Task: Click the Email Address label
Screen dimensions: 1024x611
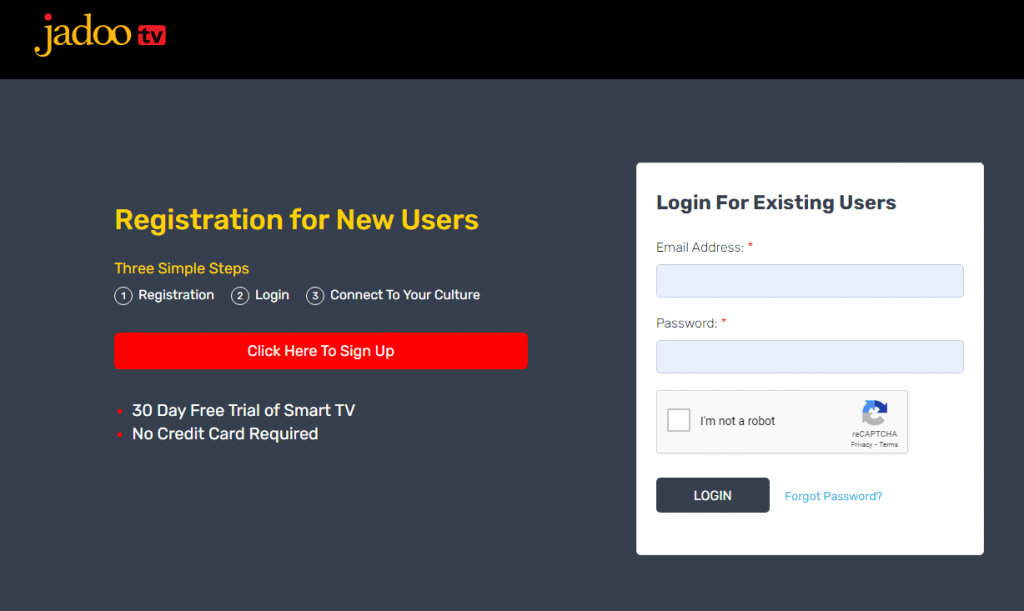Action: coord(700,247)
